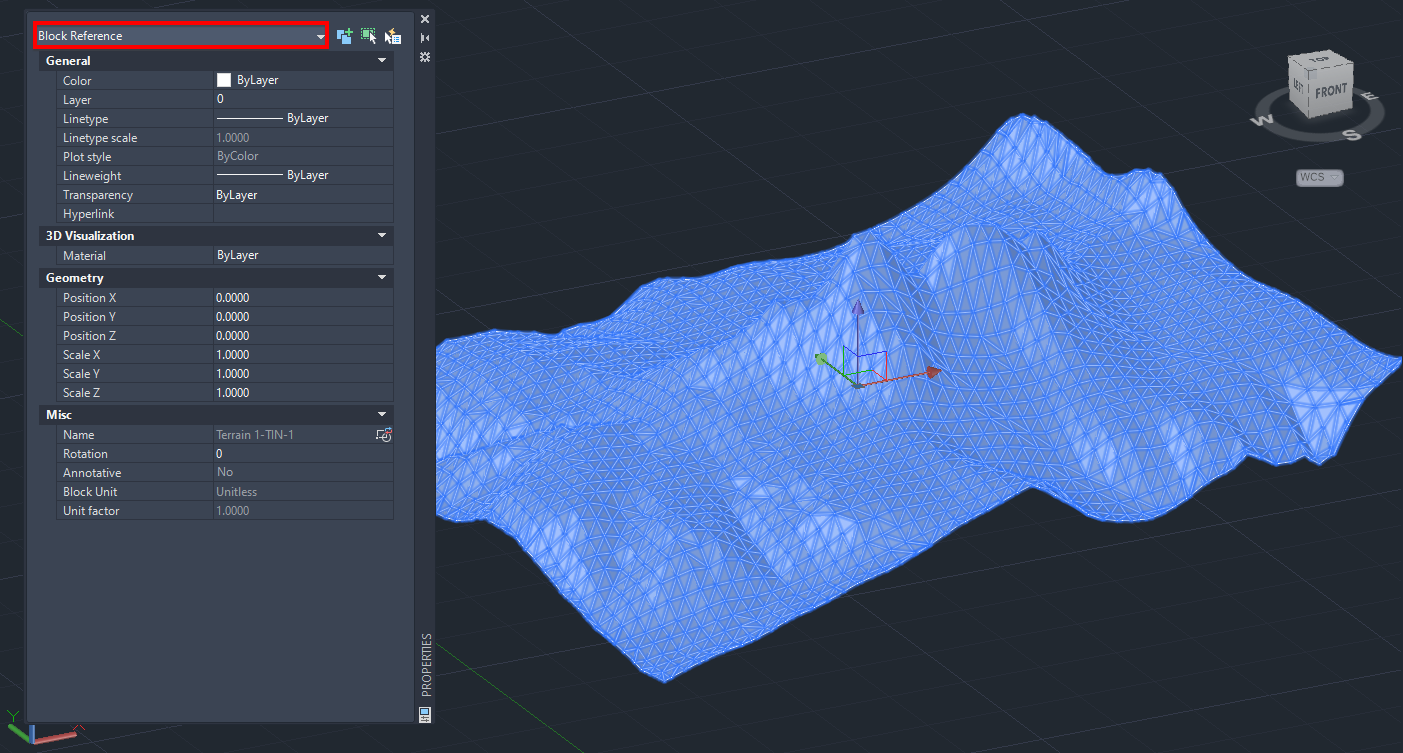Screen dimensions: 1403x753
Task: Toggle the PICKADD selection mode icon
Action: 345,36
